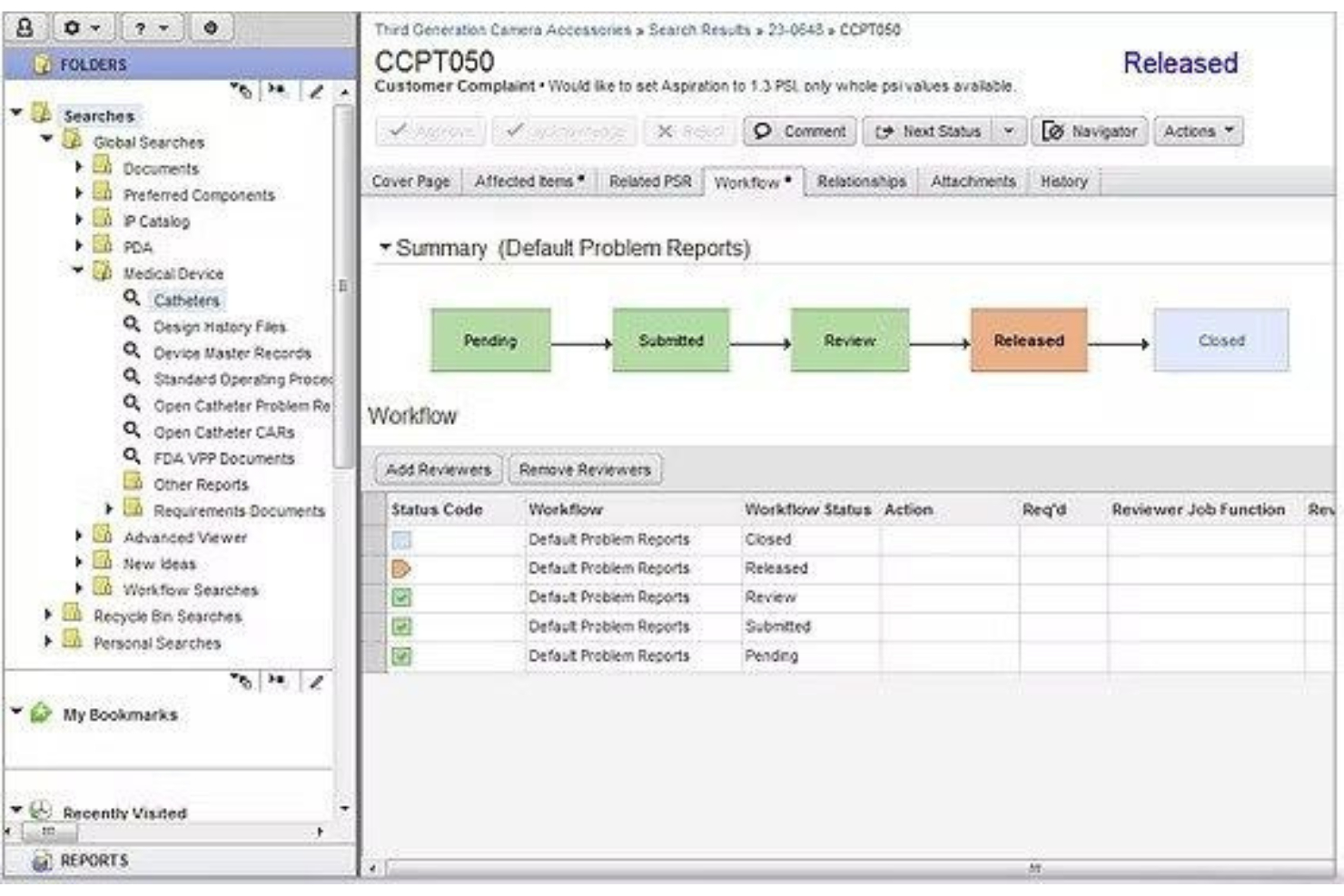This screenshot has height=896, width=1344.
Task: Click the Navigator button
Action: coord(1090,132)
